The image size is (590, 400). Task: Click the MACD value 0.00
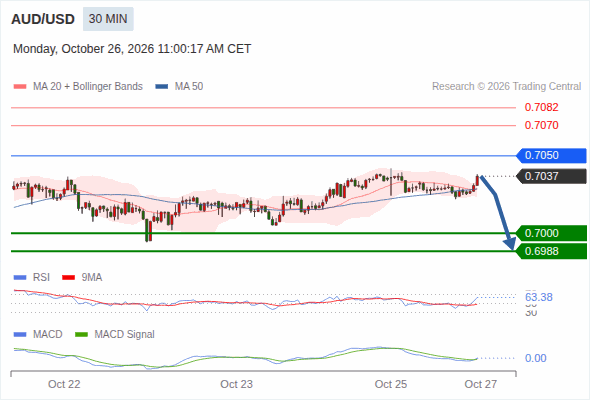[536, 358]
